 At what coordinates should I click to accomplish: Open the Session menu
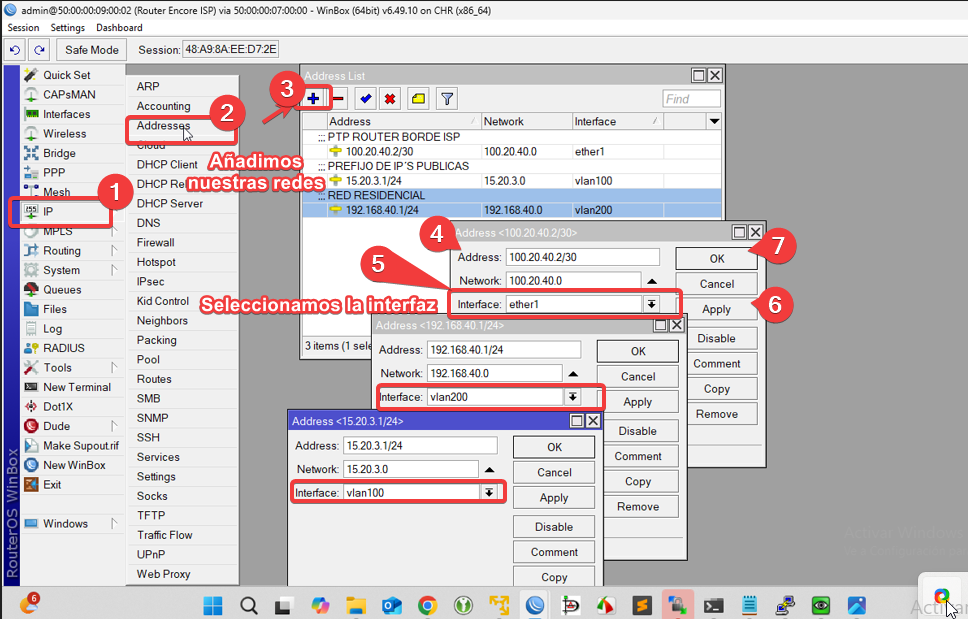click(x=23, y=28)
